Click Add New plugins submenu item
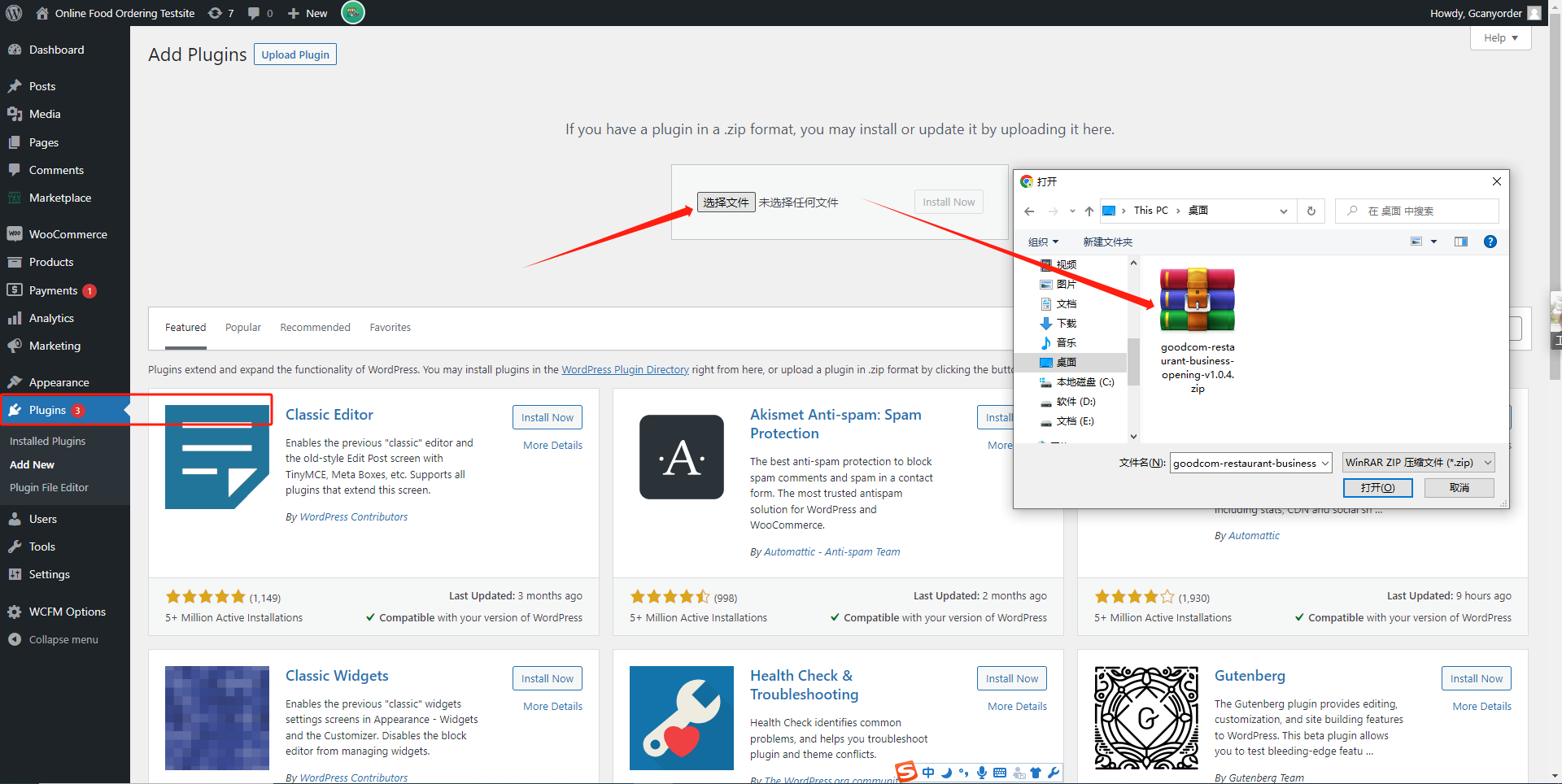The image size is (1562, 784). point(32,464)
